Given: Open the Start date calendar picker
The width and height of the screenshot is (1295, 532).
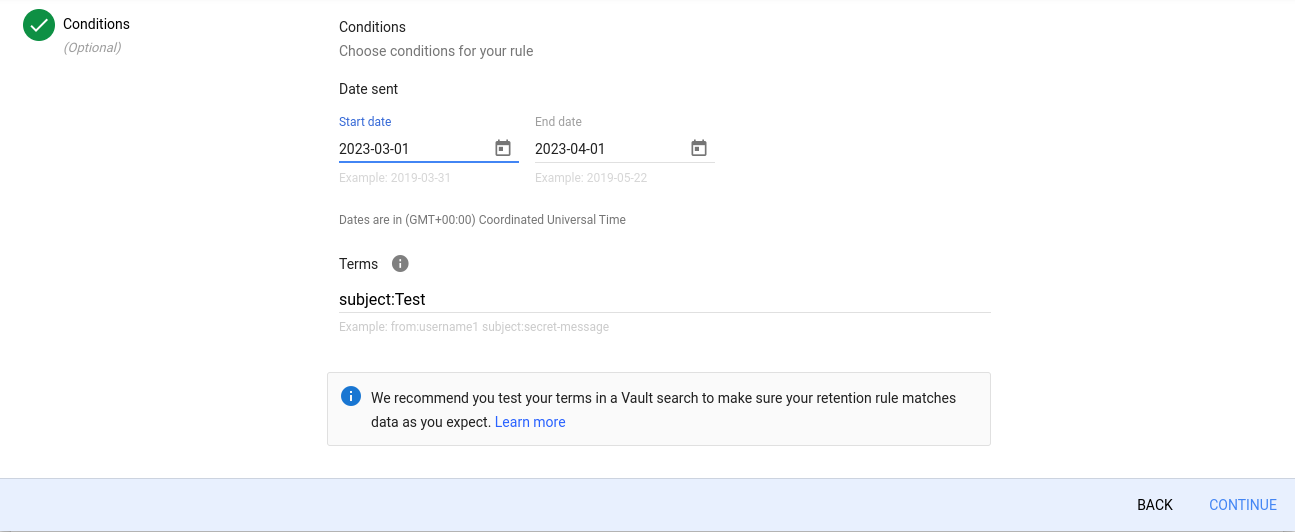Looking at the screenshot, I should 503,148.
